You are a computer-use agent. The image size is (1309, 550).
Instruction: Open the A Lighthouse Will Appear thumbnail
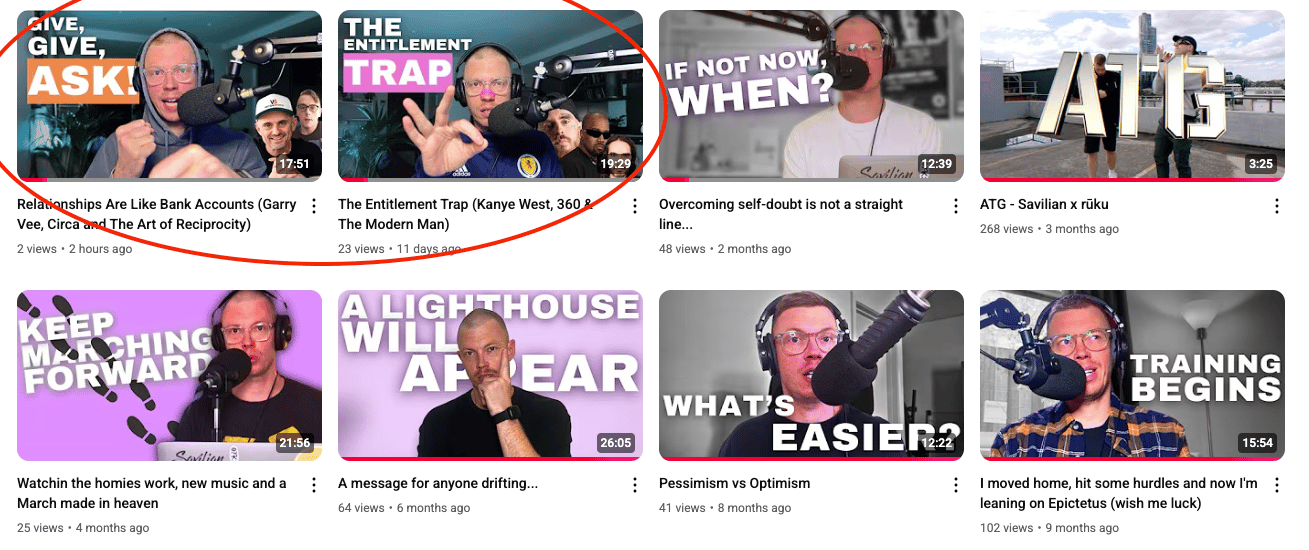pos(490,375)
